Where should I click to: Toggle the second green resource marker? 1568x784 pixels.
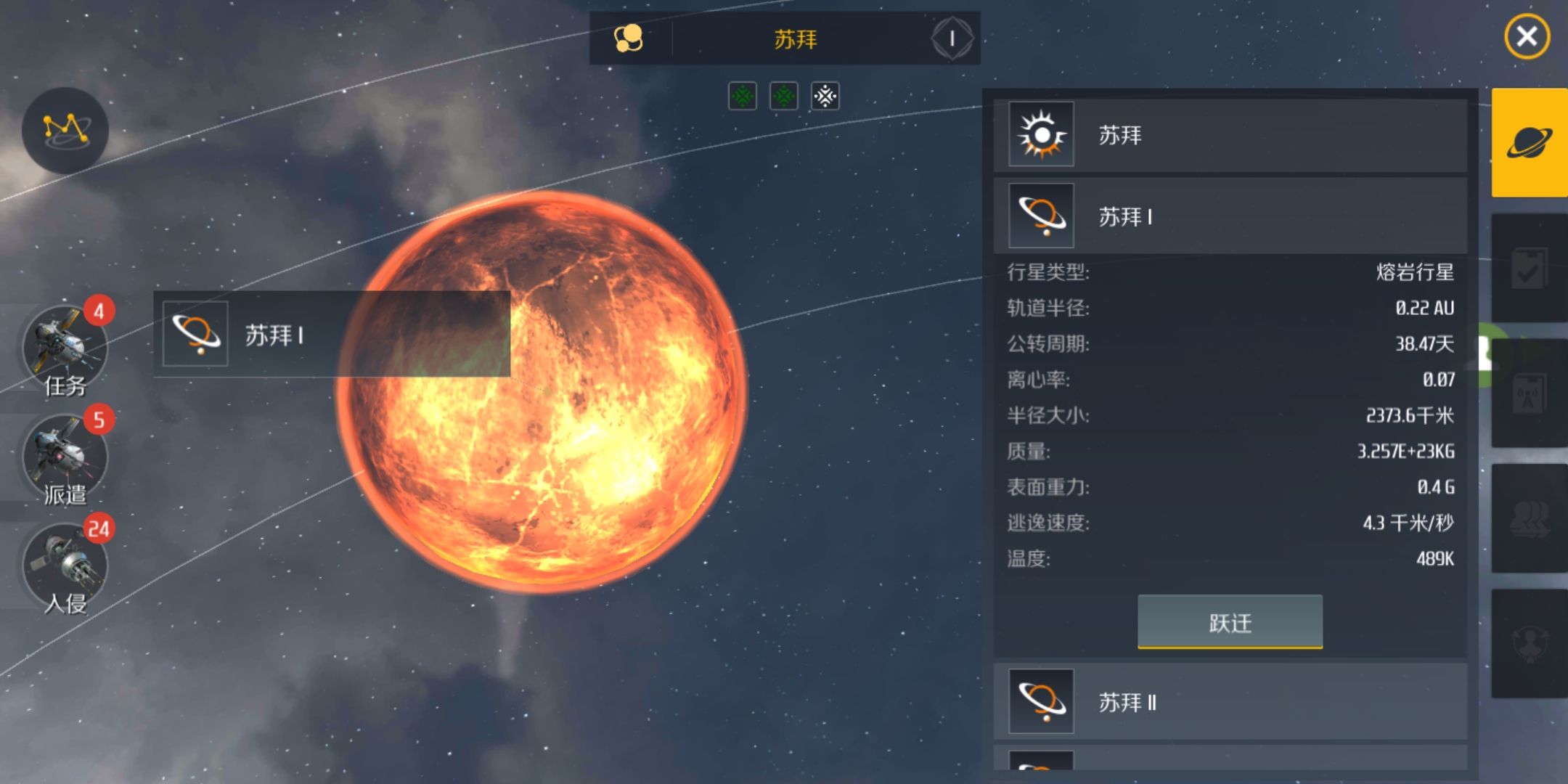tap(784, 96)
